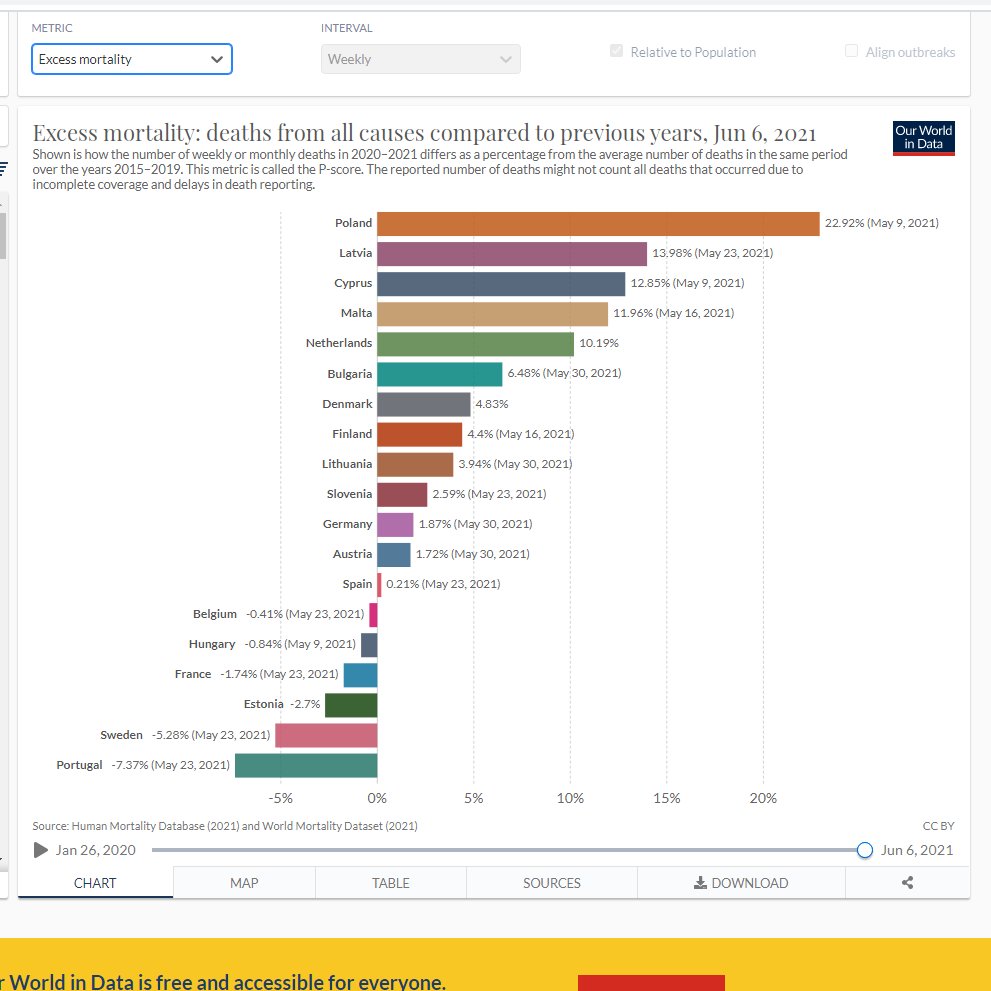Image resolution: width=991 pixels, height=991 pixels.
Task: Click the chart title text
Action: pyautogui.click(x=424, y=133)
